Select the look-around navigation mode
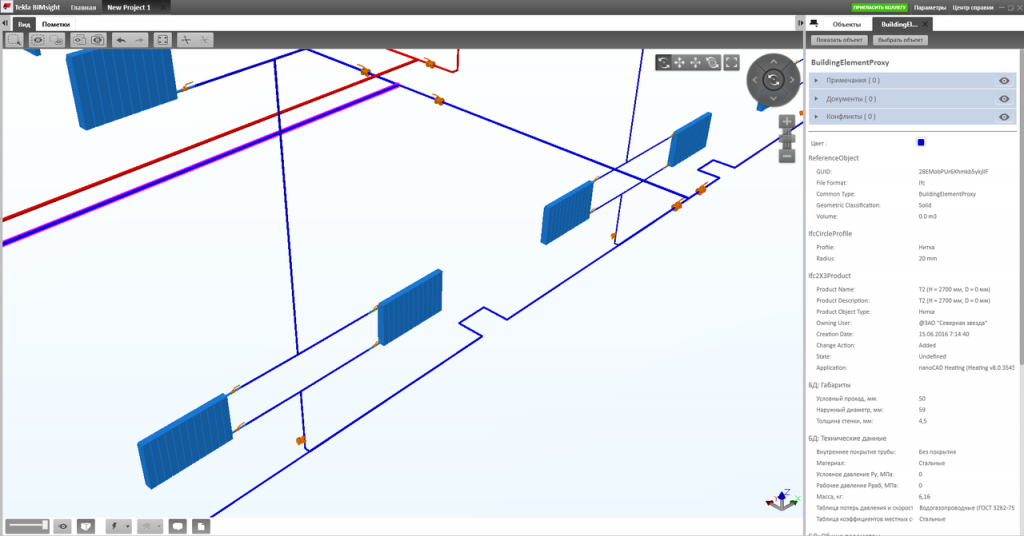This screenshot has height=536, width=1024. tap(712, 63)
